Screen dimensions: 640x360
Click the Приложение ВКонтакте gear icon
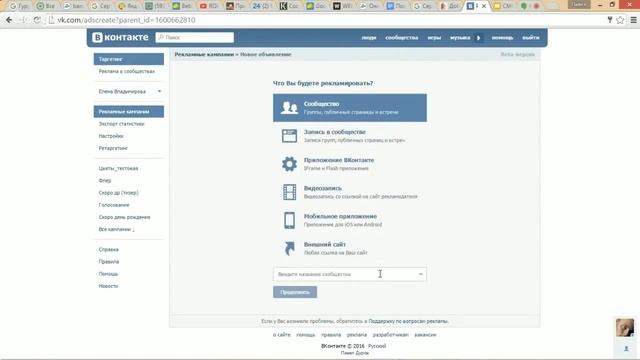pos(289,164)
